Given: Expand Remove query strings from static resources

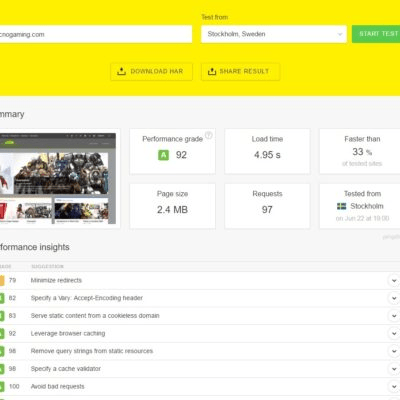Looking at the screenshot, I should click(394, 351).
